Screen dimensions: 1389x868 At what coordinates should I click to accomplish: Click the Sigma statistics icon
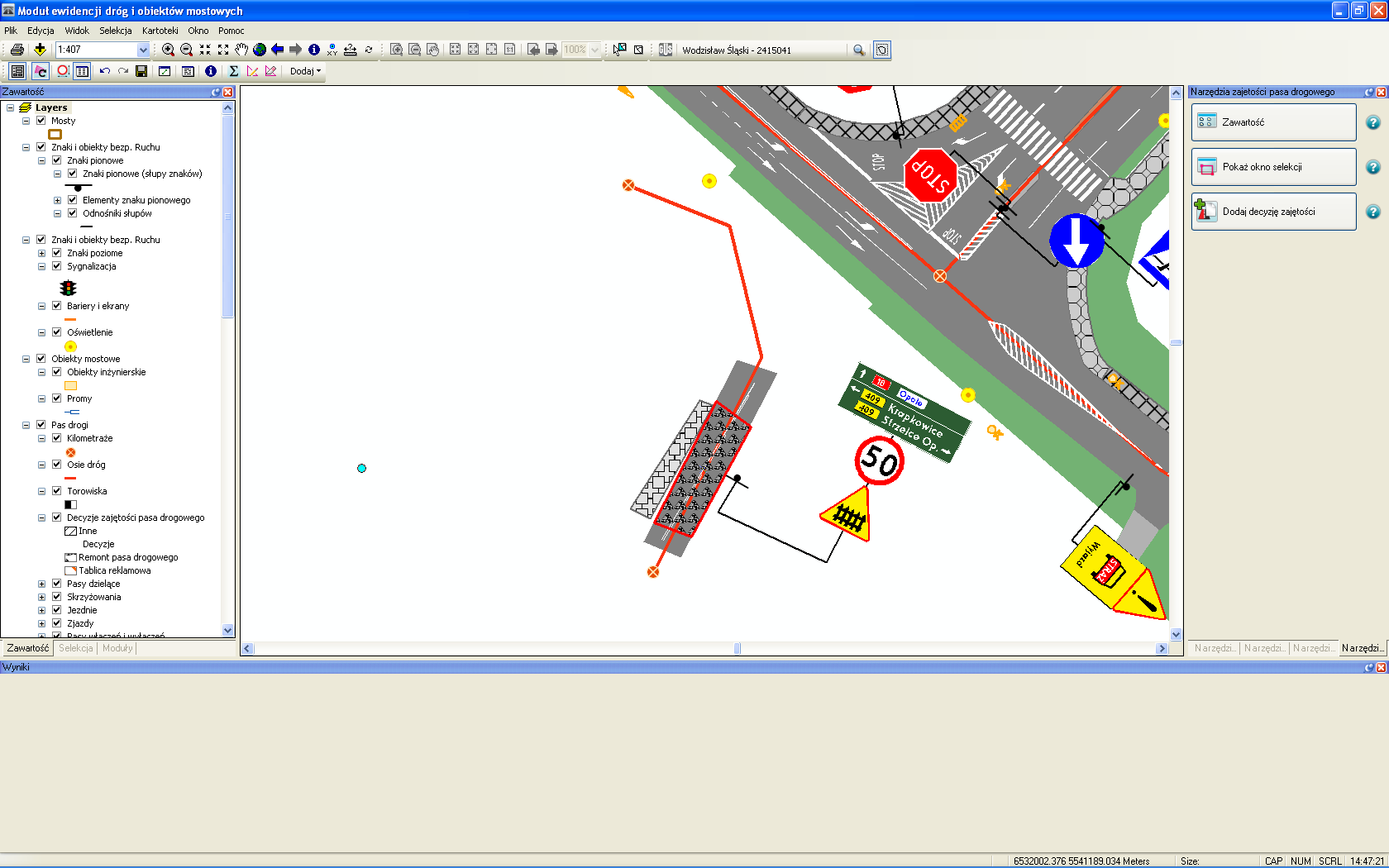click(x=234, y=71)
